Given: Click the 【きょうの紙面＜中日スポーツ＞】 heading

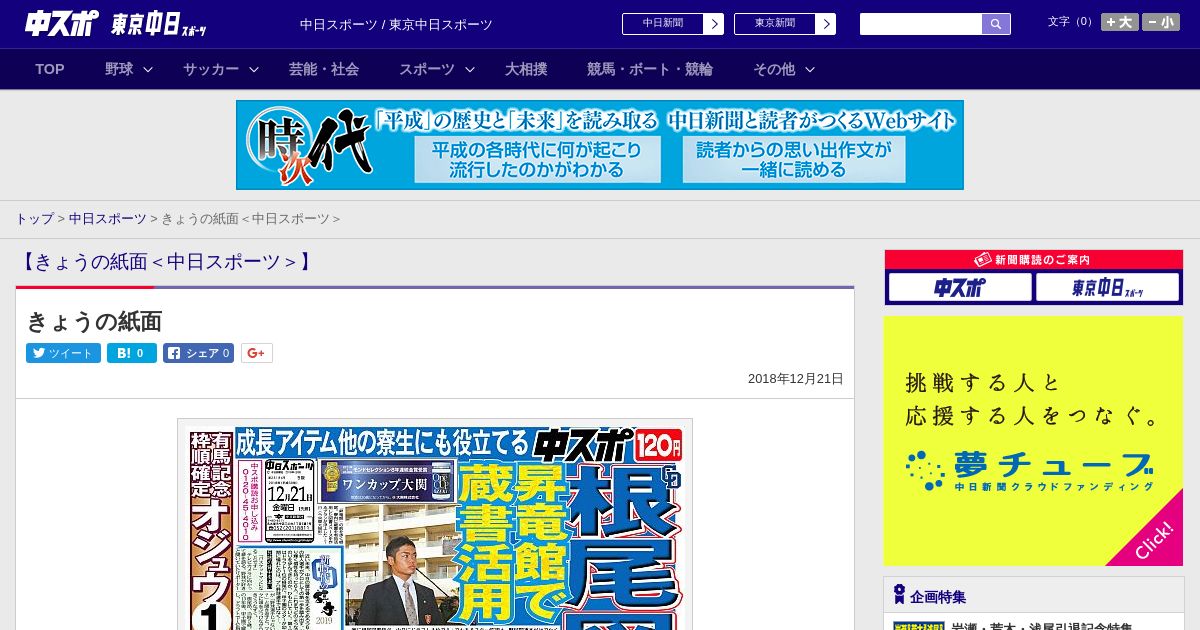Looking at the screenshot, I should point(167,262).
